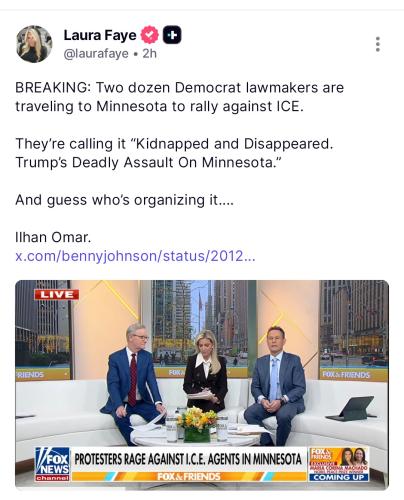Click the Laura Faye display name
This screenshot has width=404, height=500.
[x=100, y=35]
